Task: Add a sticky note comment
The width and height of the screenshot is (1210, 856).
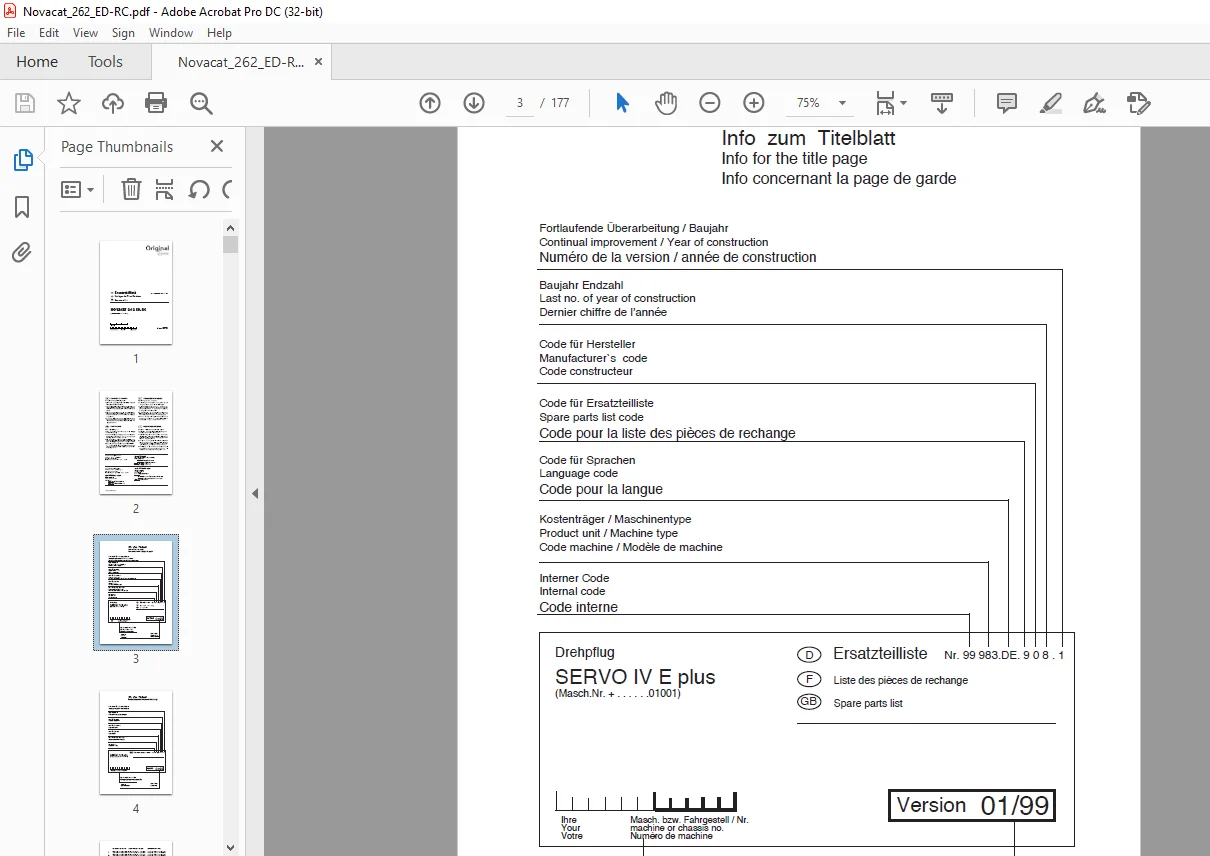Action: (x=1007, y=103)
